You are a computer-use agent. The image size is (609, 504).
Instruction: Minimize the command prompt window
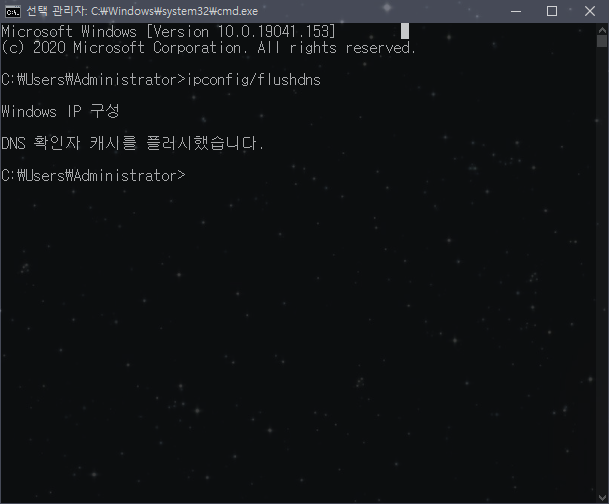516,11
